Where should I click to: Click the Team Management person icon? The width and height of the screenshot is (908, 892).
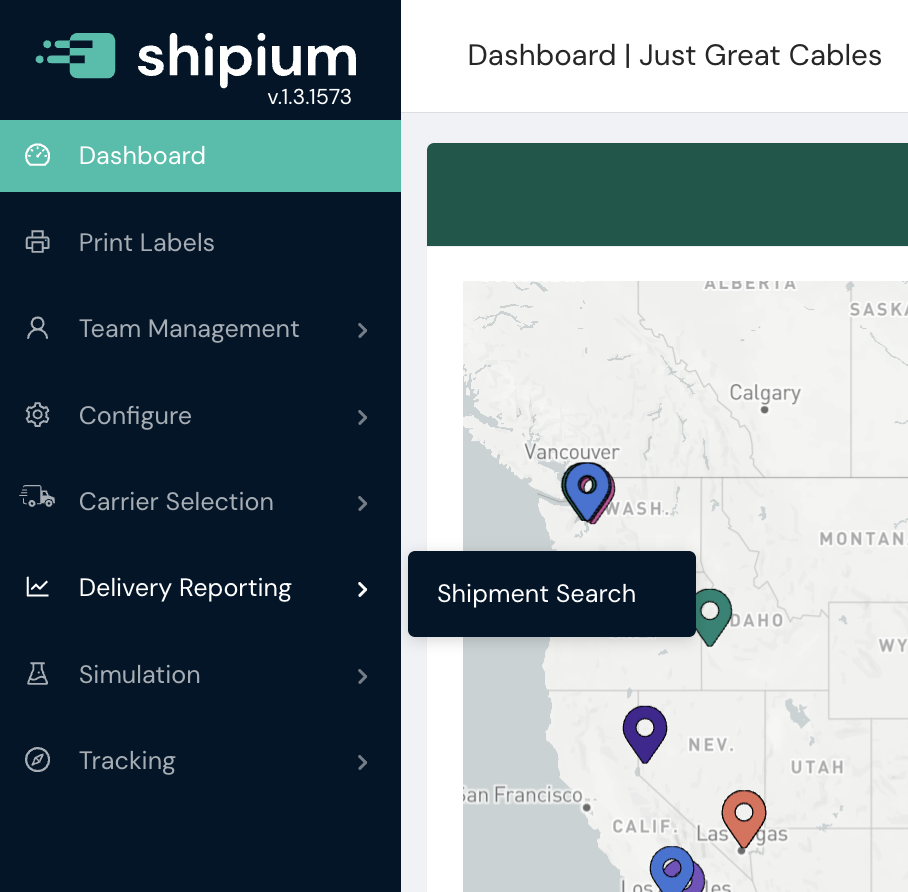[38, 328]
